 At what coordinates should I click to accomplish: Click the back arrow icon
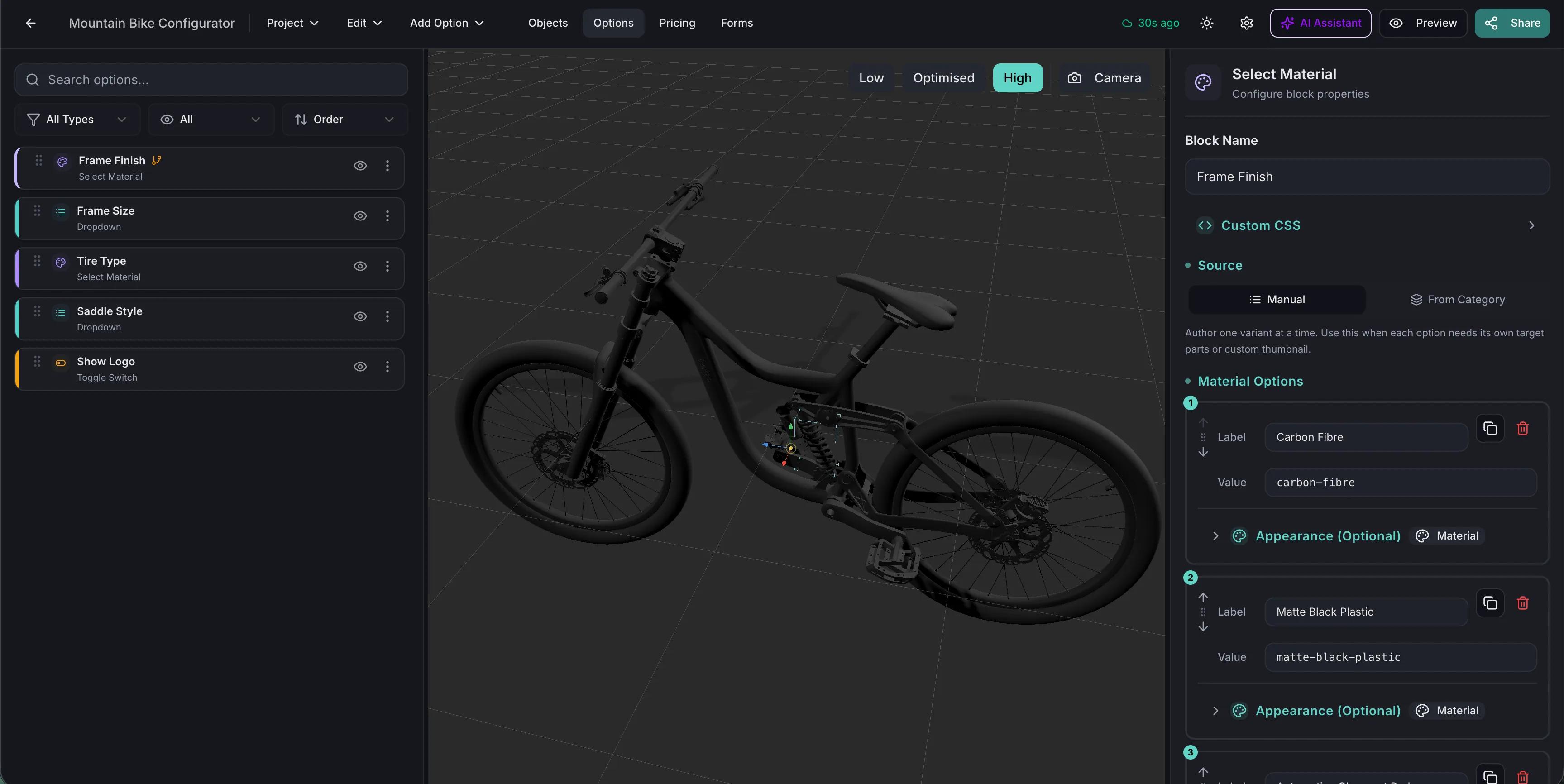pyautogui.click(x=30, y=23)
